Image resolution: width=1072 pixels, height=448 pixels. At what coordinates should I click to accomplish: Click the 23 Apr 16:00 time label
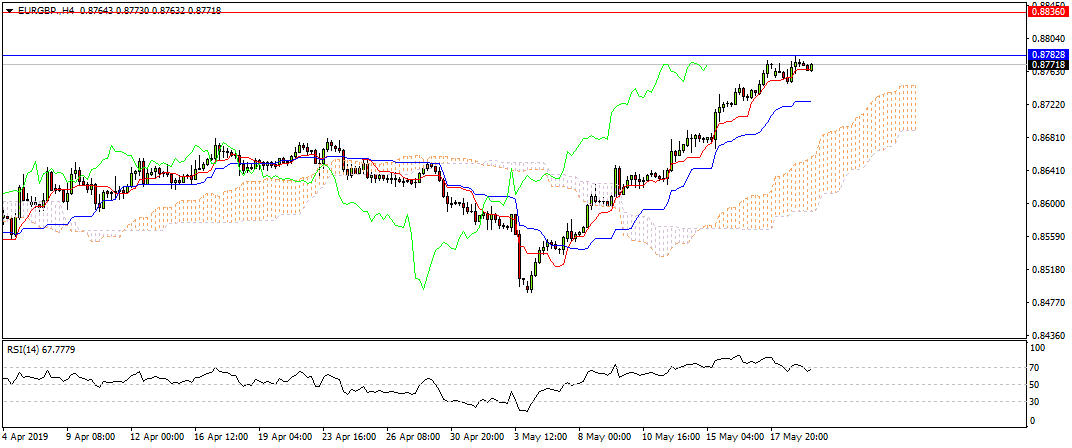click(348, 437)
